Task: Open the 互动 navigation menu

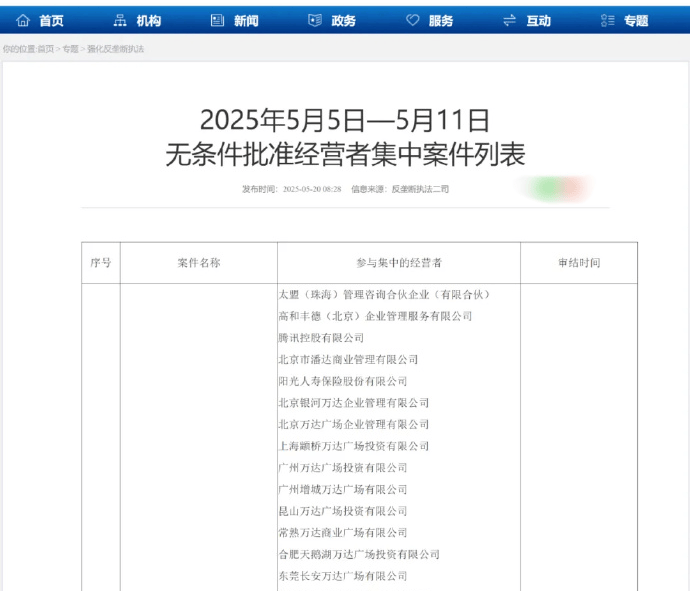Action: 539,21
